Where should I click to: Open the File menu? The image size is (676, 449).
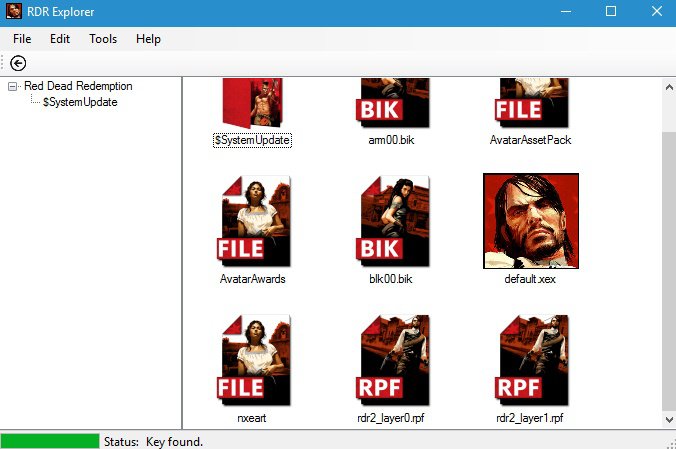[22, 39]
